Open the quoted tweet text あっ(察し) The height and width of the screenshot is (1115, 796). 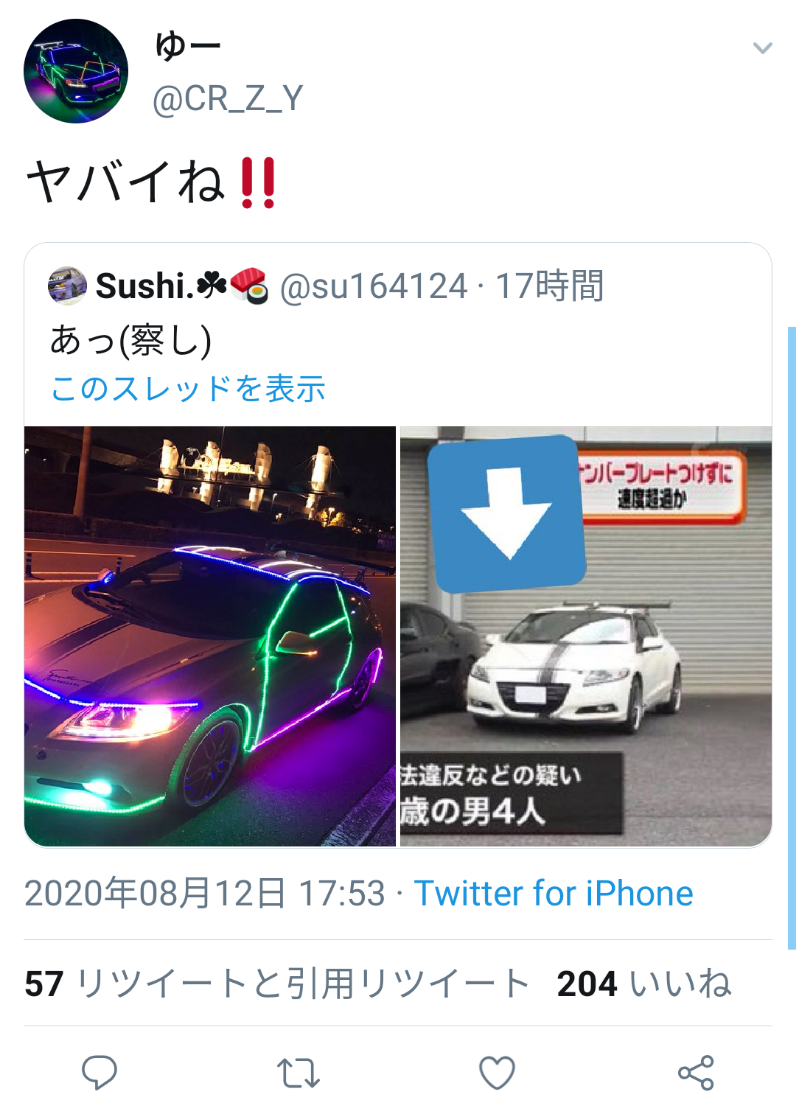coord(131,341)
